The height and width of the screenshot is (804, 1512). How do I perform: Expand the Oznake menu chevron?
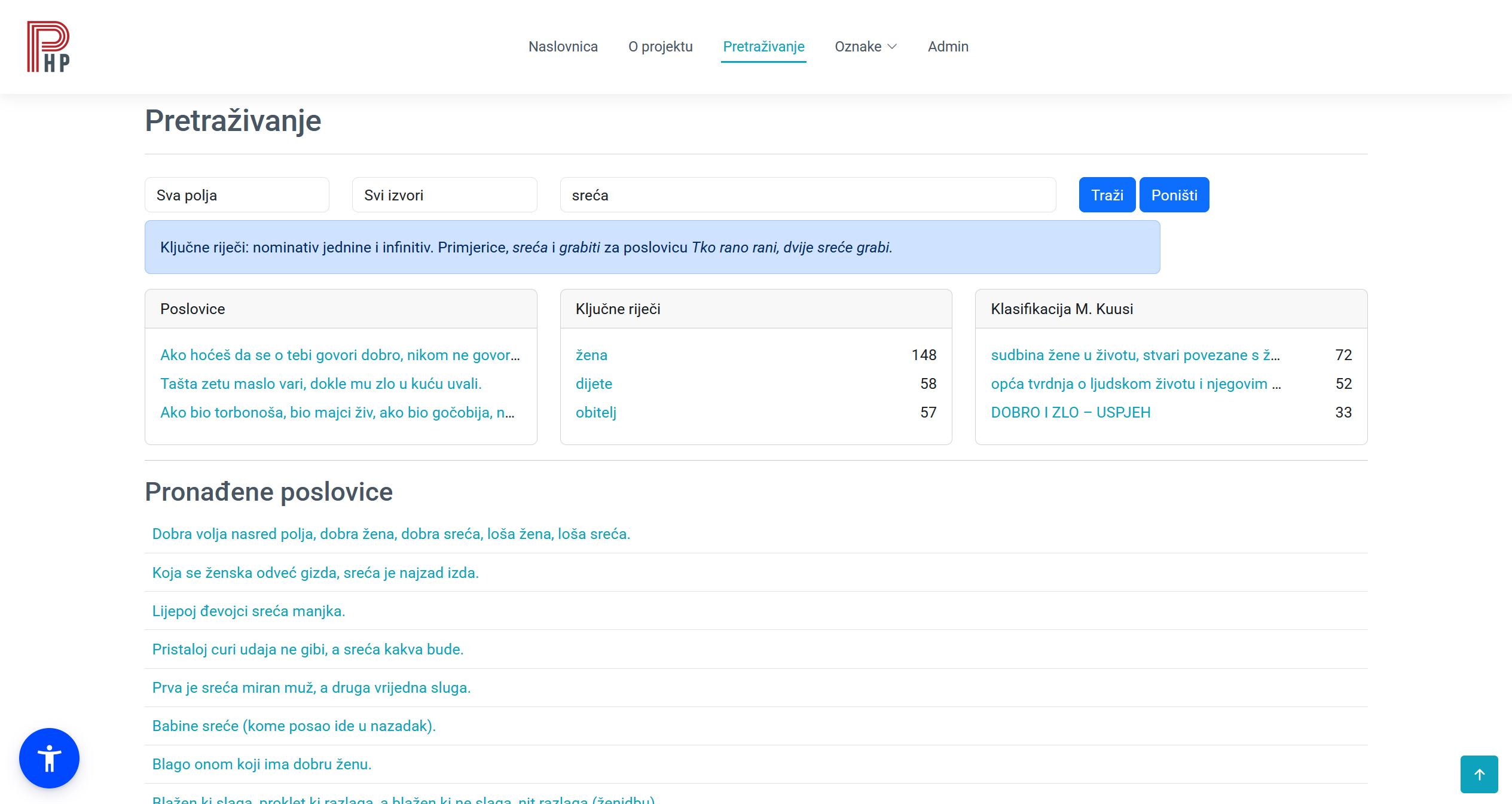click(x=892, y=47)
